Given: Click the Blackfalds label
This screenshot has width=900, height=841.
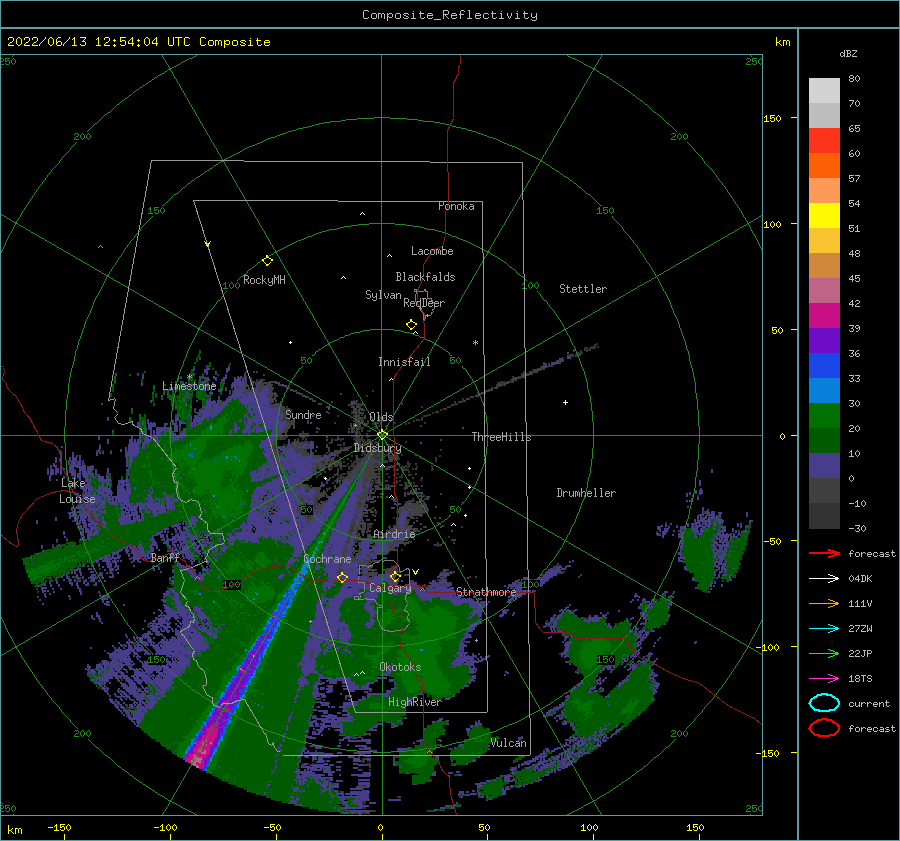Looking at the screenshot, I should click(x=425, y=277).
